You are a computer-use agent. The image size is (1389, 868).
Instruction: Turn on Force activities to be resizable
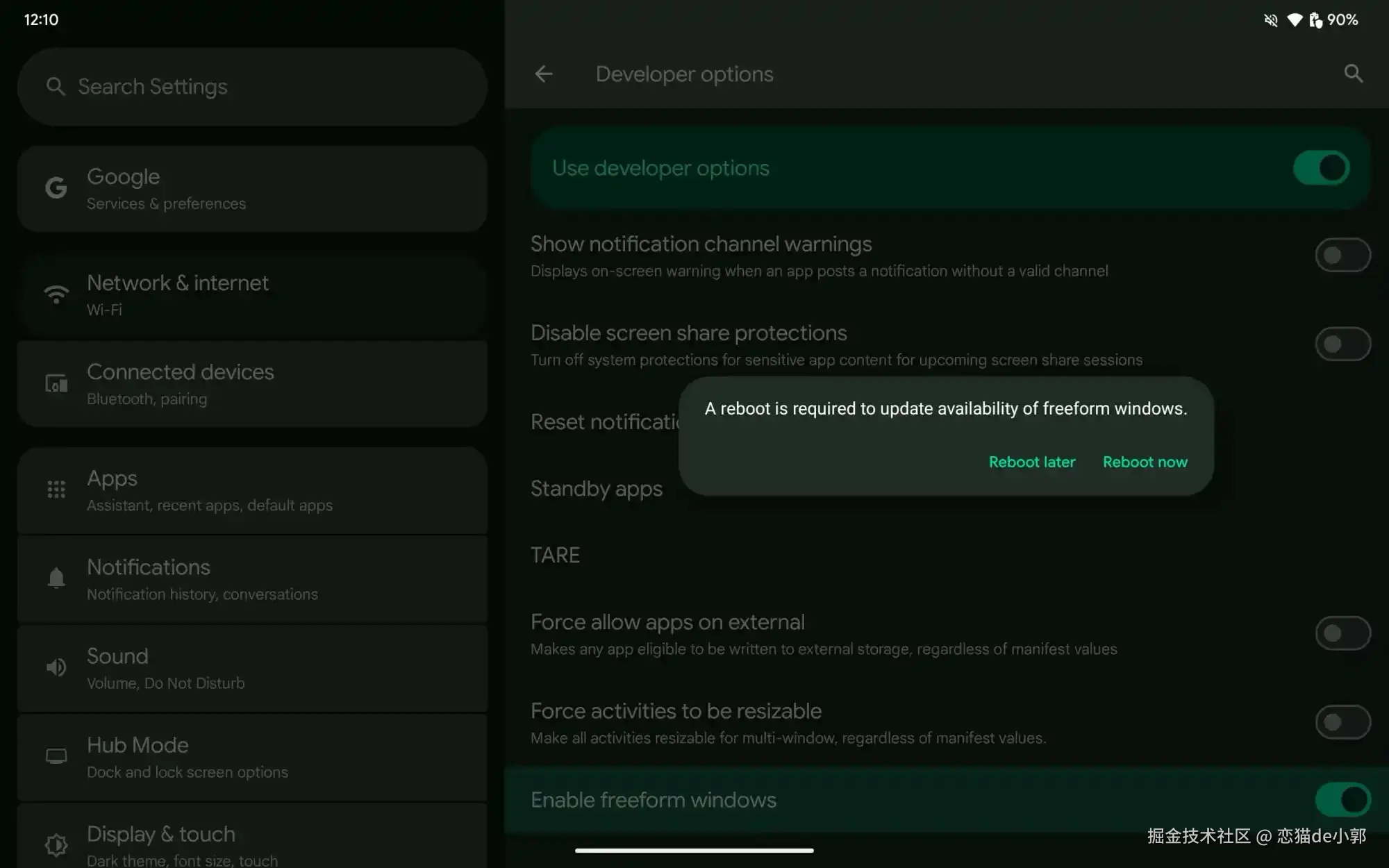pyautogui.click(x=1342, y=722)
